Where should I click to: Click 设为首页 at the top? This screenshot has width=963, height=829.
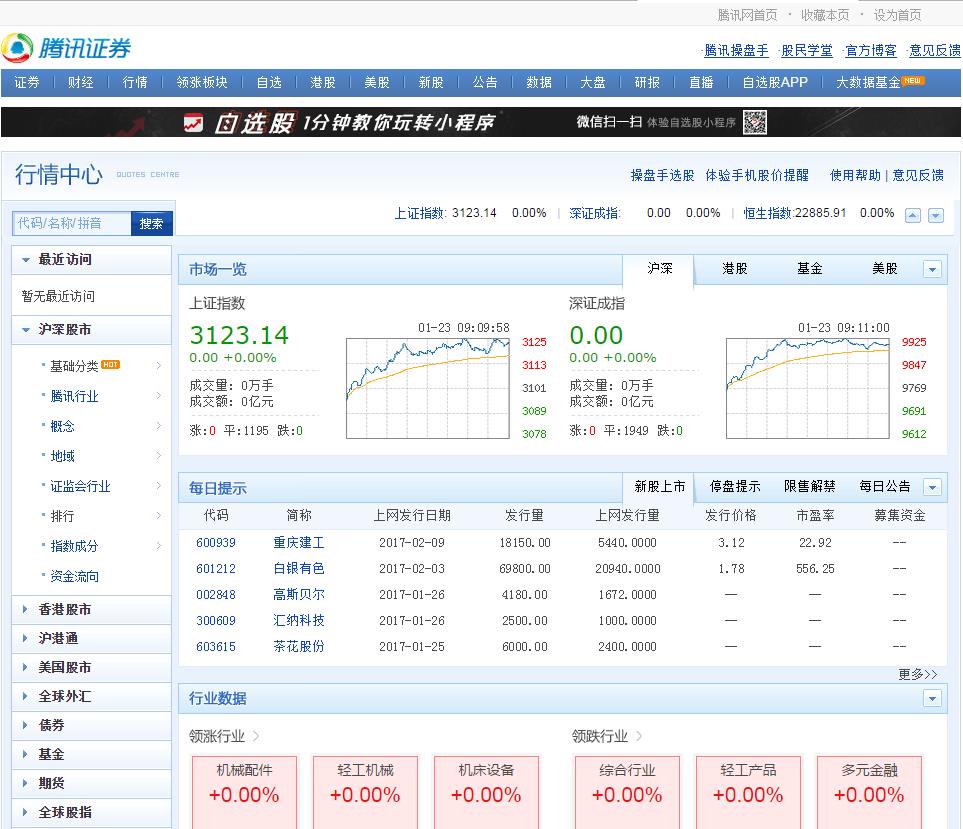[x=897, y=15]
